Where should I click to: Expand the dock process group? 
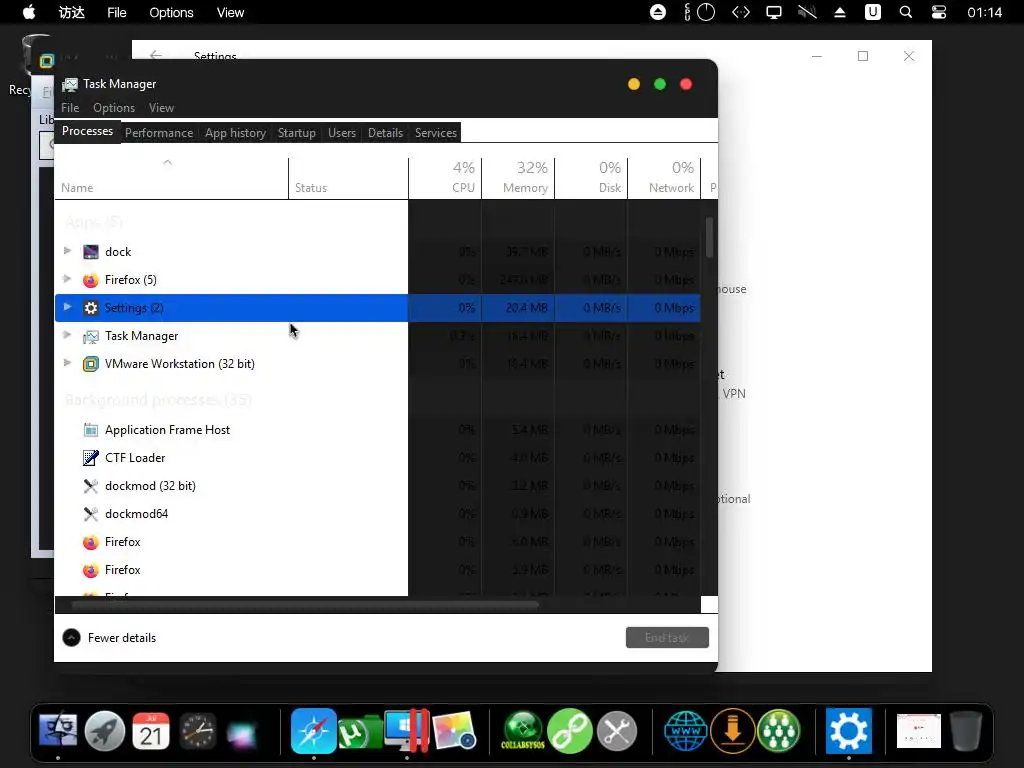coord(67,251)
